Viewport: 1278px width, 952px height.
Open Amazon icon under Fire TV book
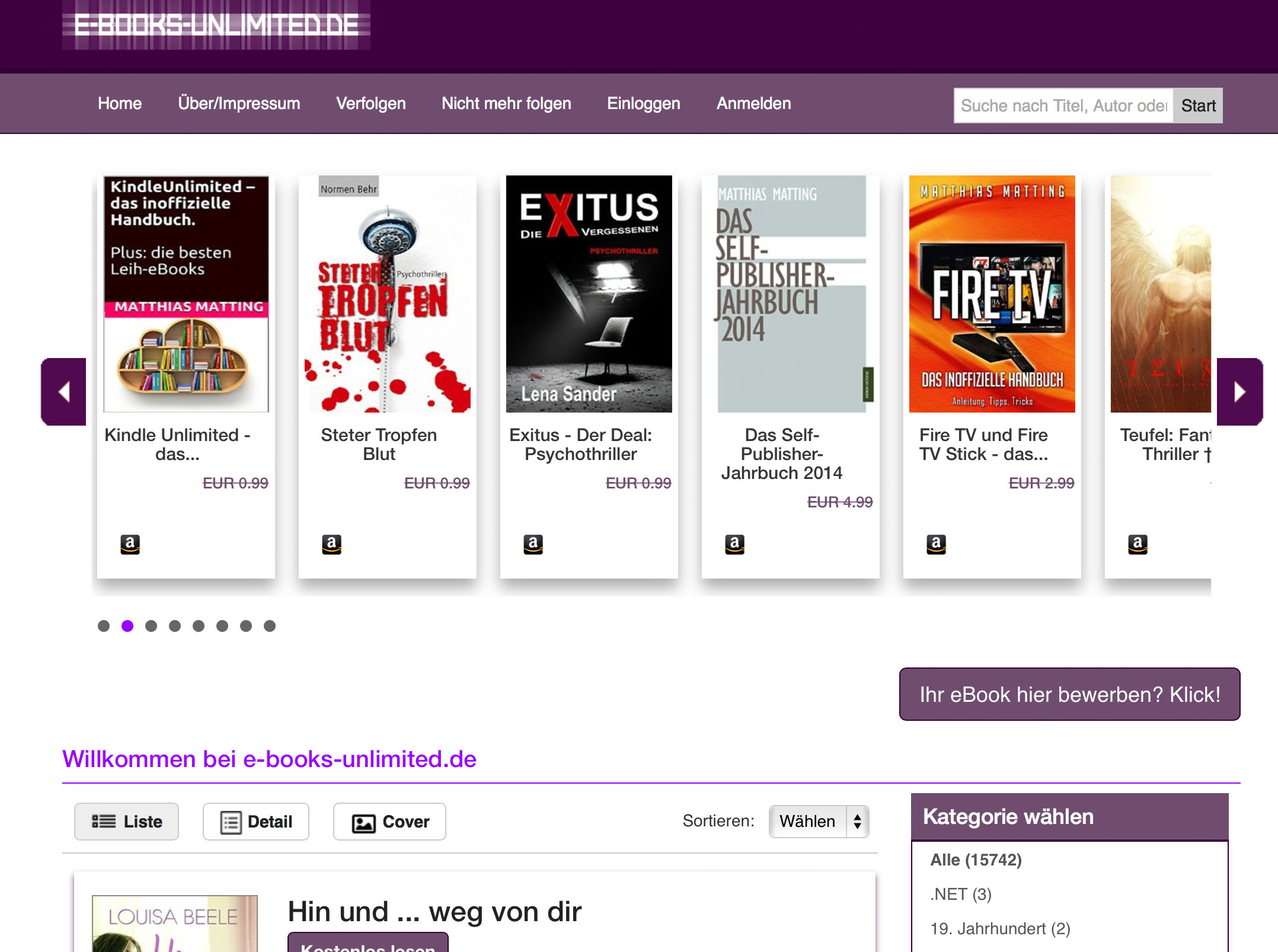936,544
